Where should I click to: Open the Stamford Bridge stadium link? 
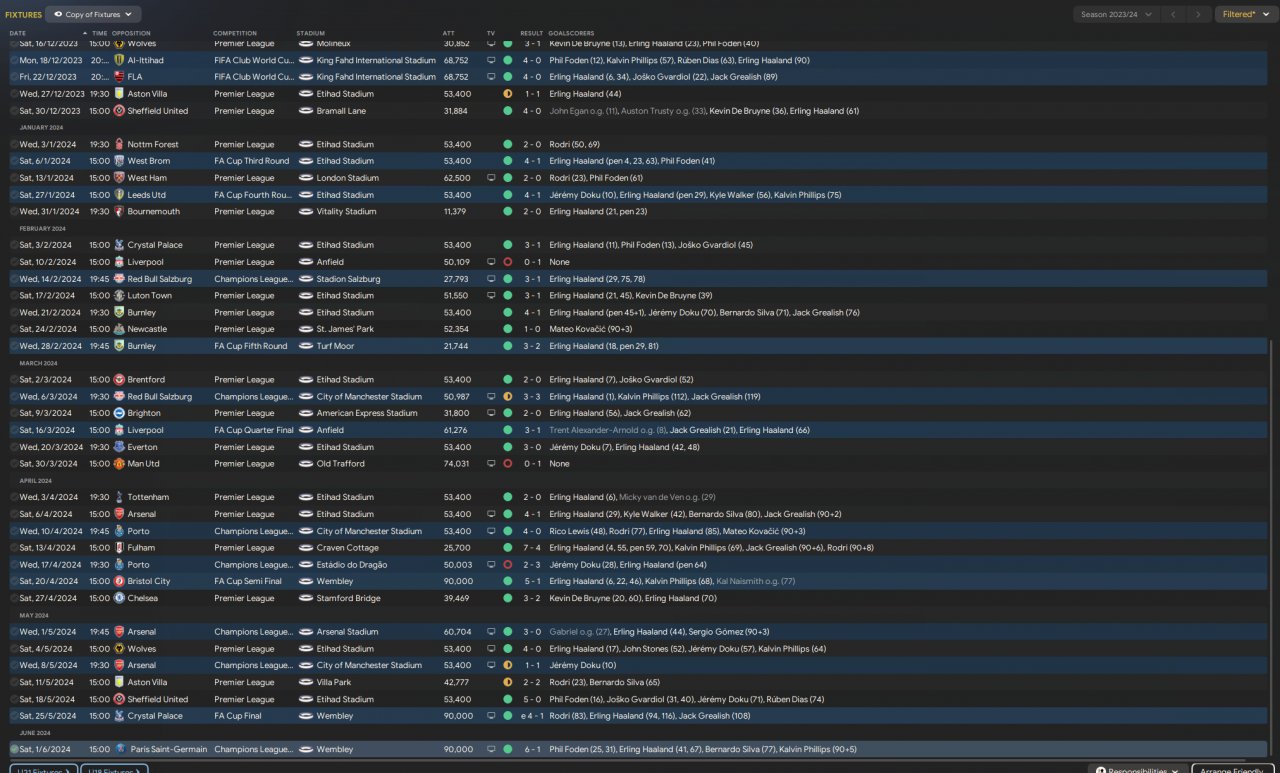click(x=347, y=598)
